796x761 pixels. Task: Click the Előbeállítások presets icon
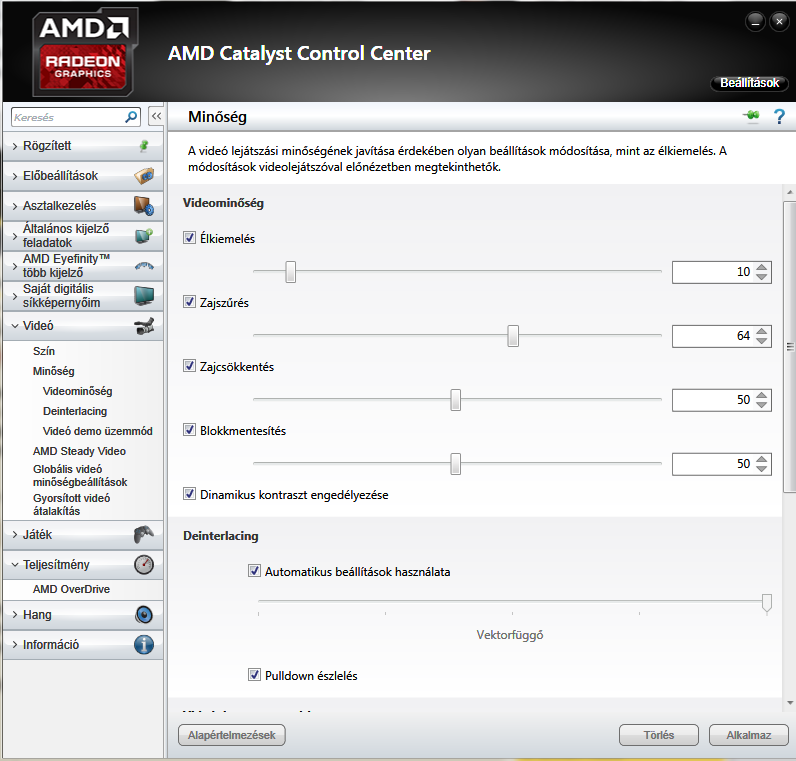pyautogui.click(x=144, y=176)
